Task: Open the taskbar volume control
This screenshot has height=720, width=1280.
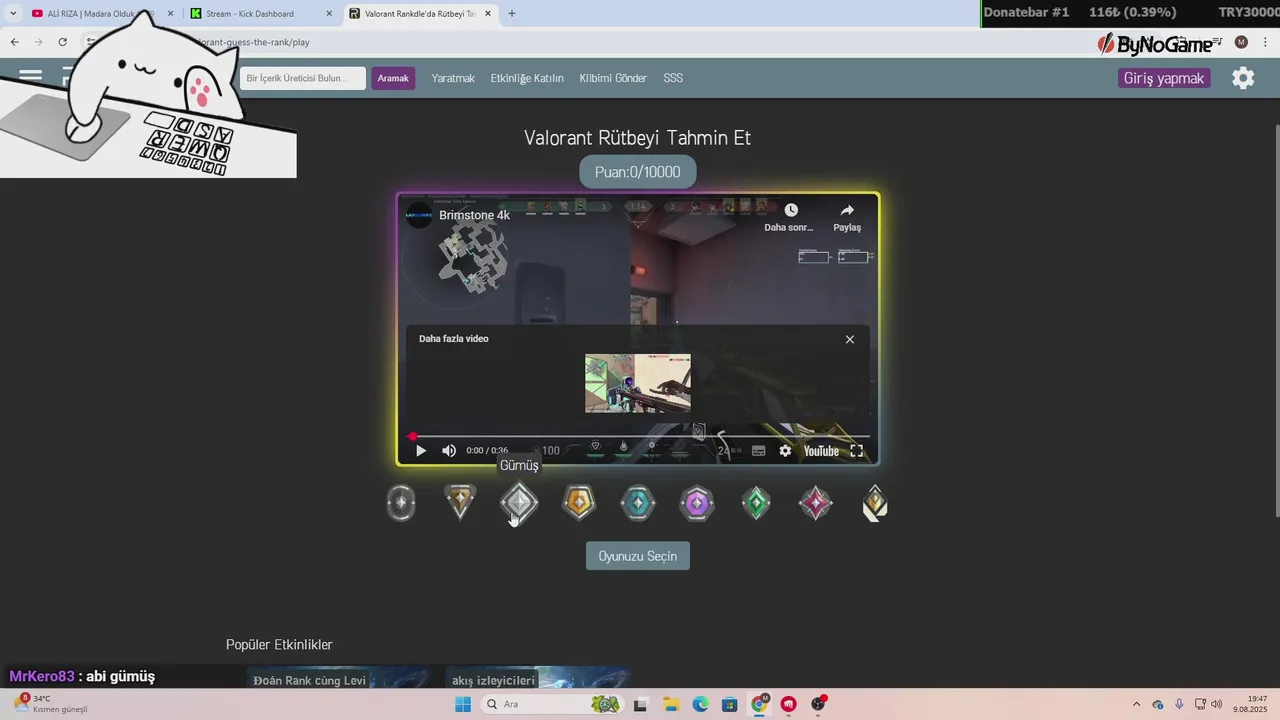Action: (1217, 704)
